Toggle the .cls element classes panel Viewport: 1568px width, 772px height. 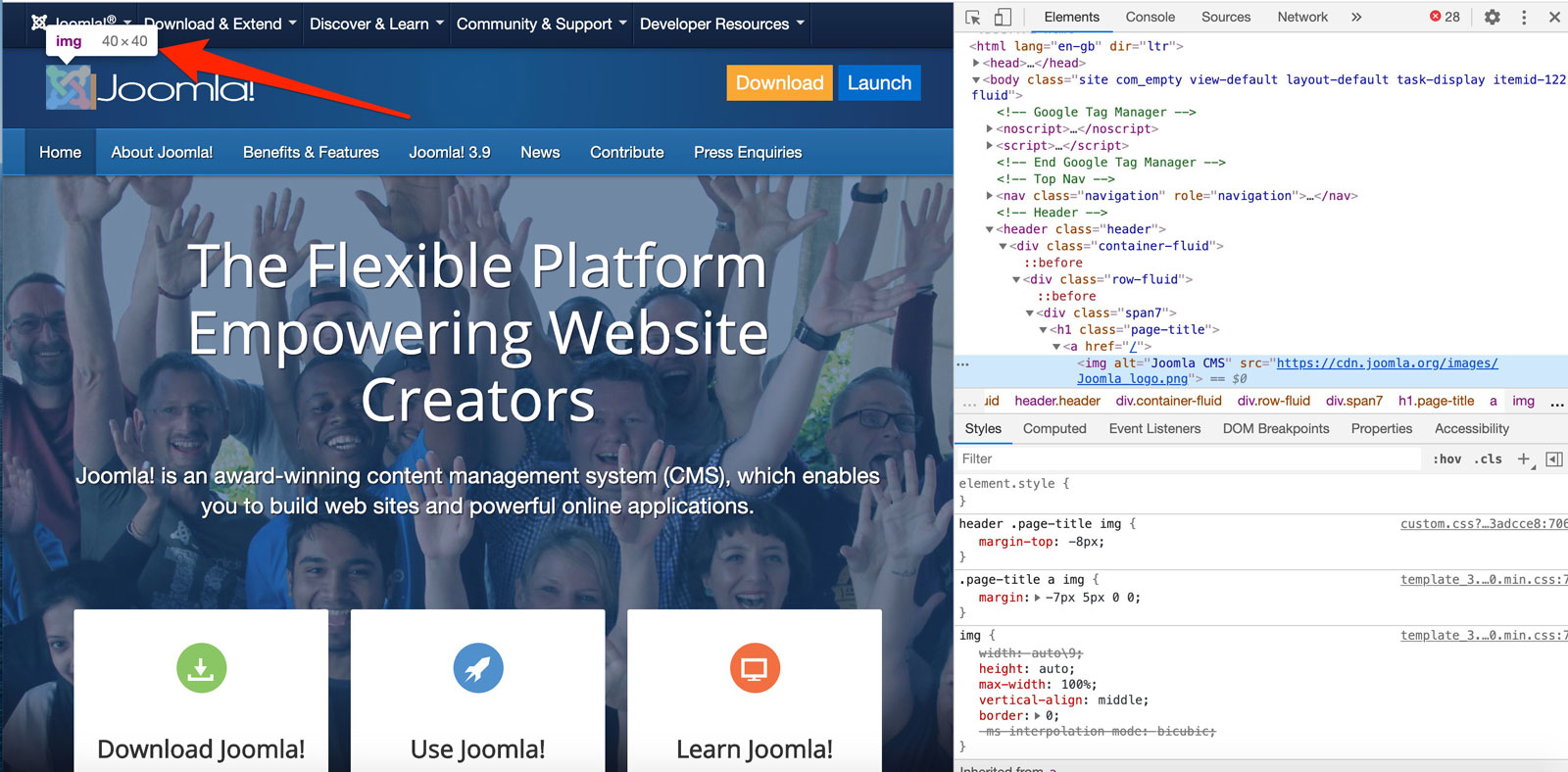tap(1489, 459)
